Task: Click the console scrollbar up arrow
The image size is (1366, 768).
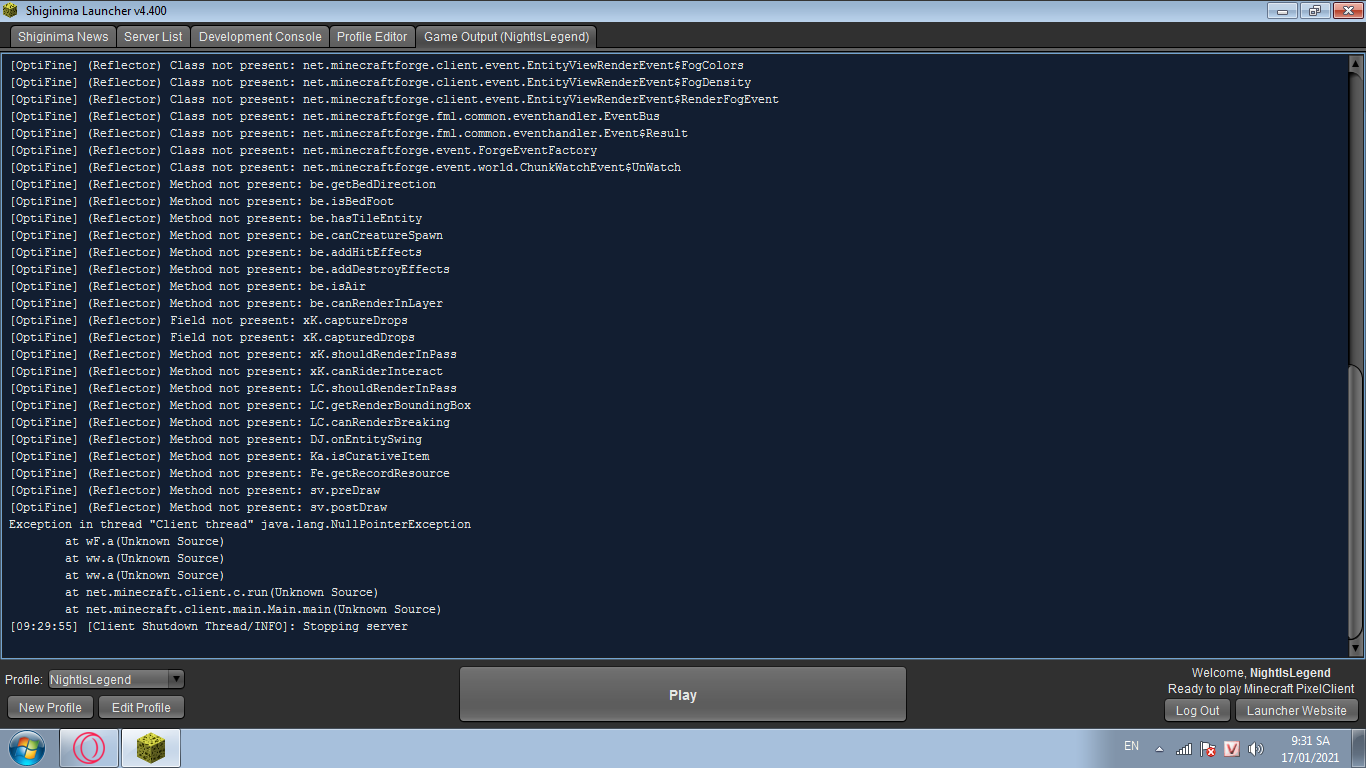Action: click(1355, 64)
